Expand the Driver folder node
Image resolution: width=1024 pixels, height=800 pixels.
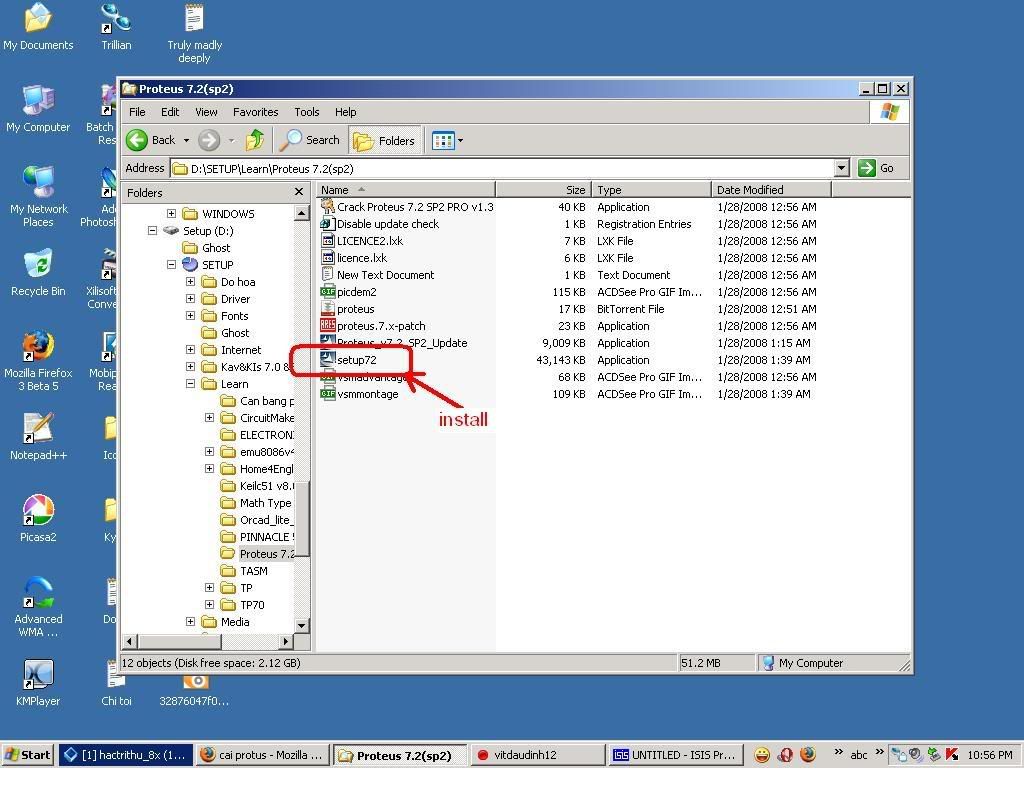(x=190, y=298)
